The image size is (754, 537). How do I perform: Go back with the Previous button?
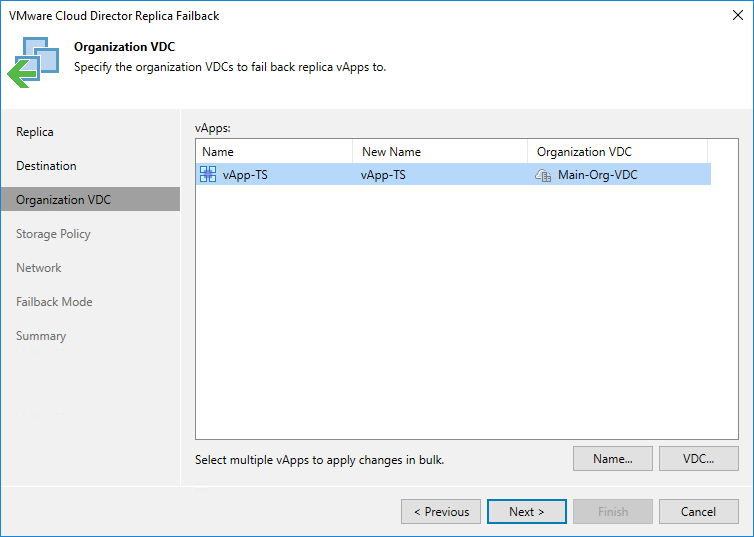[x=441, y=512]
